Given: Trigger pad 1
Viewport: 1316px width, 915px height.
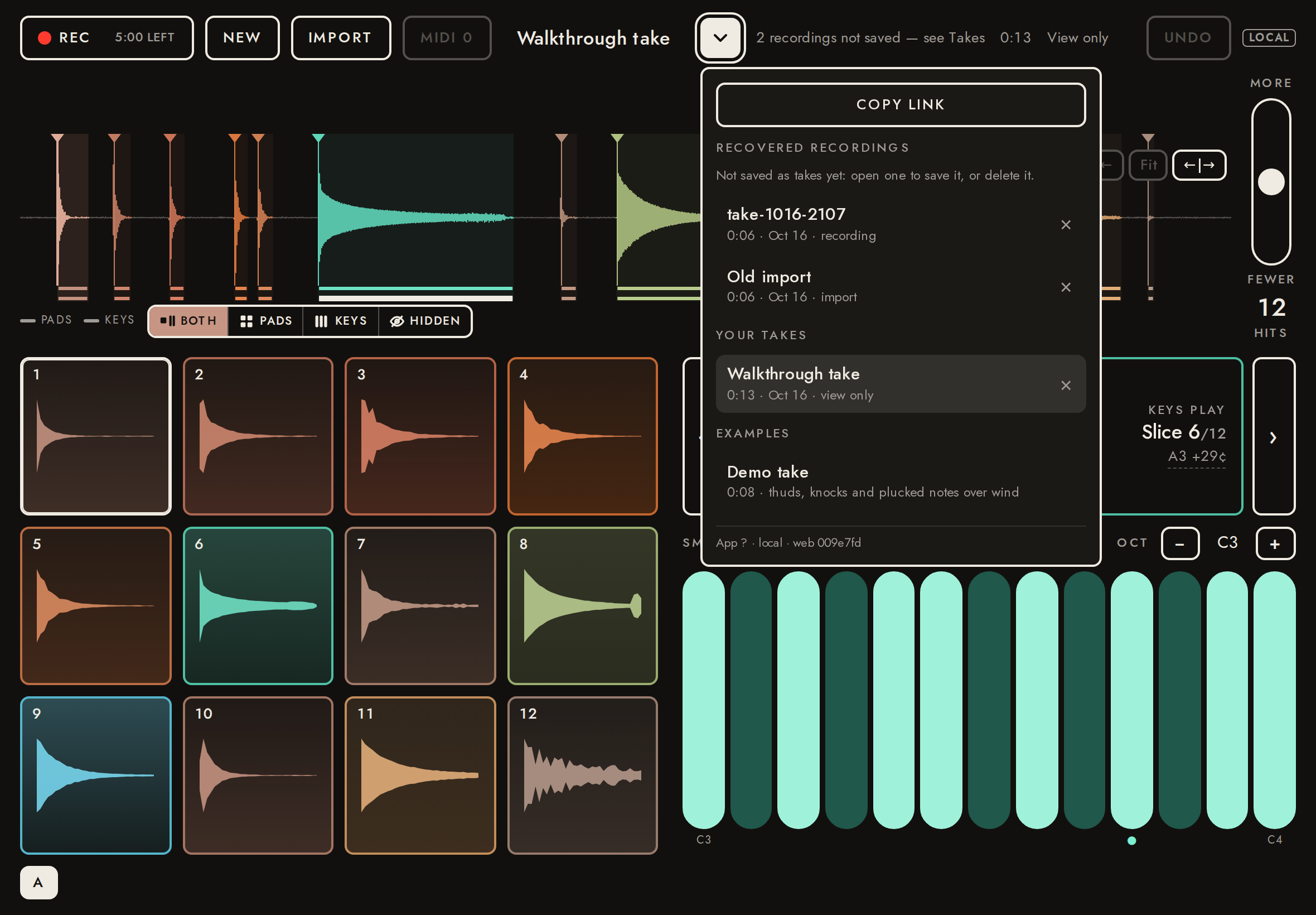Looking at the screenshot, I should [x=96, y=436].
